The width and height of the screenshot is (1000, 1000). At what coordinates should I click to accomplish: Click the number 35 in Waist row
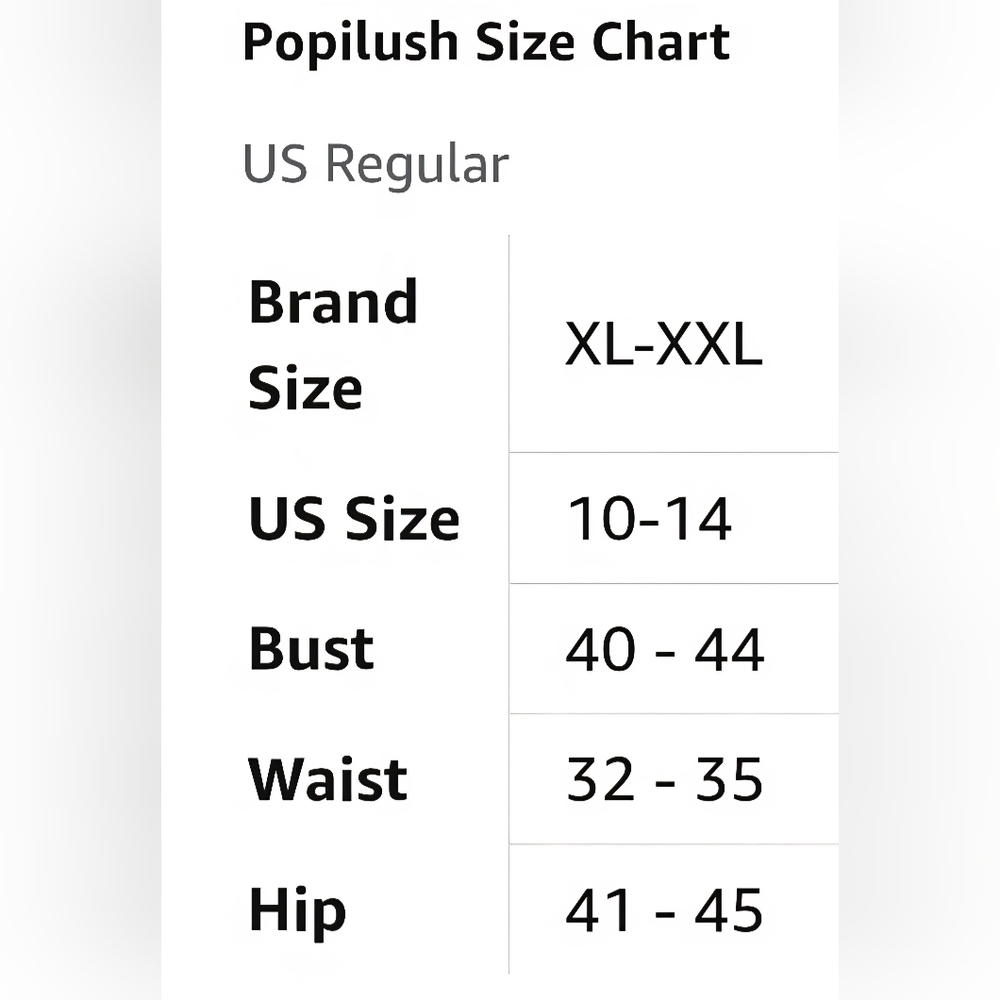[729, 779]
